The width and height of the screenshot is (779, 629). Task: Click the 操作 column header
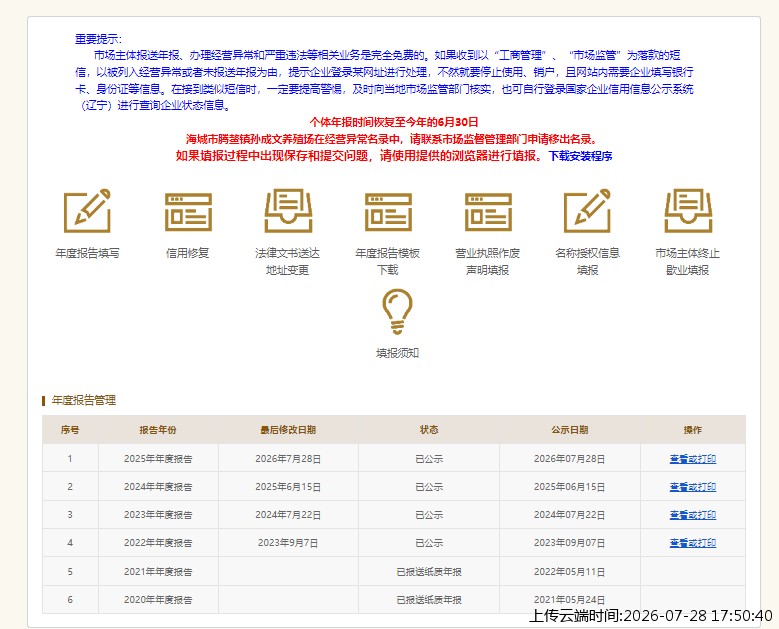(693, 430)
